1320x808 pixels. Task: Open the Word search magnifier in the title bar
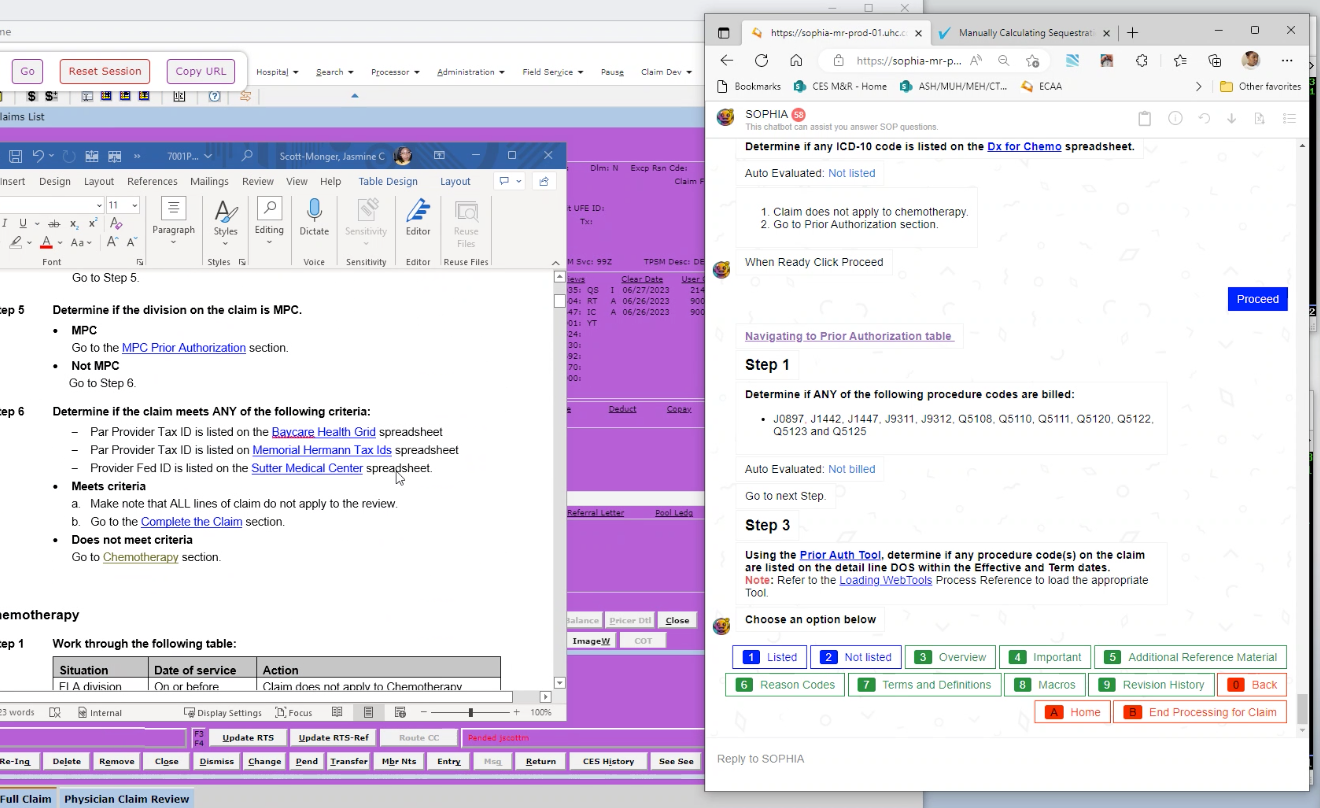(247, 156)
